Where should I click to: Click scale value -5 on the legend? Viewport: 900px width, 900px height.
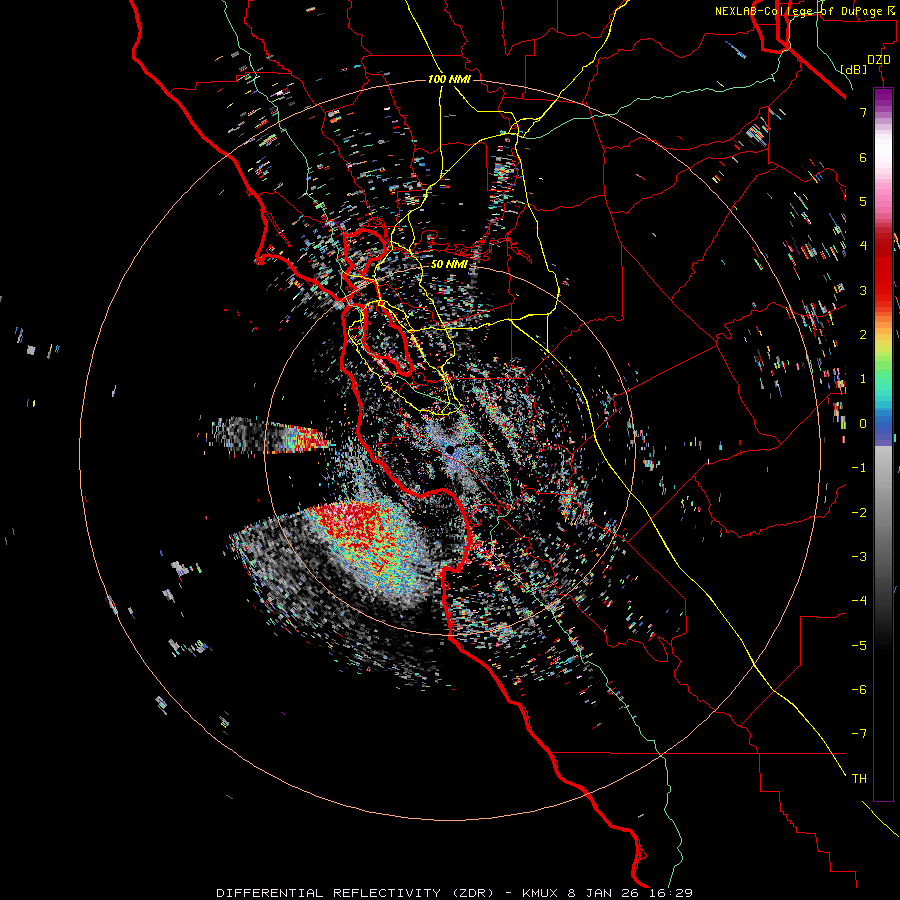click(x=859, y=646)
